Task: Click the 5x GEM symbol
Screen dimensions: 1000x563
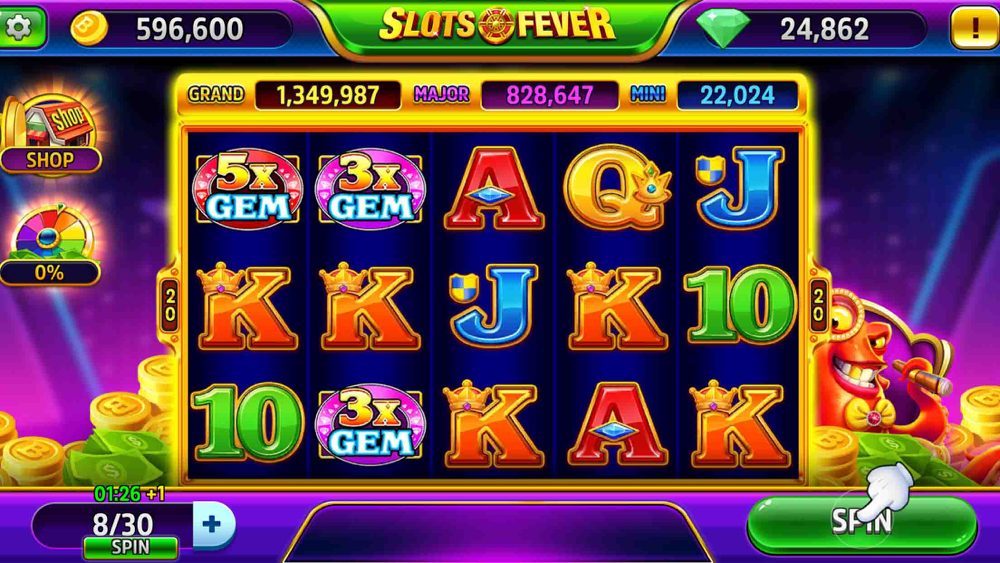Action: click(x=247, y=189)
